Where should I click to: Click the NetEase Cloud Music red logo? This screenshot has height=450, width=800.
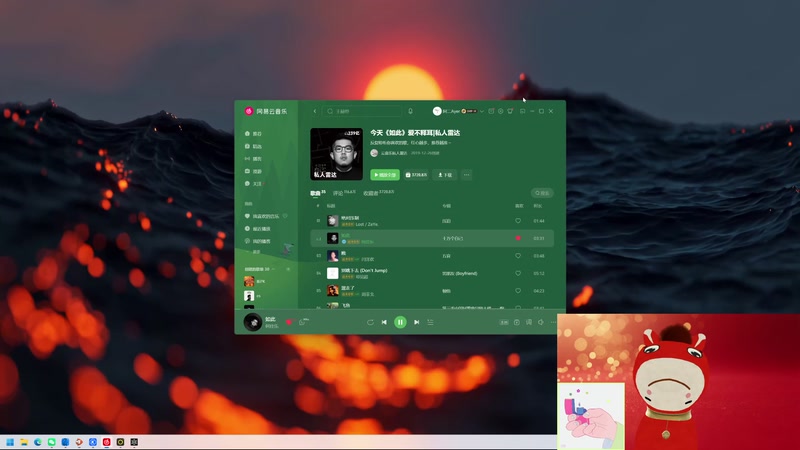click(x=248, y=111)
